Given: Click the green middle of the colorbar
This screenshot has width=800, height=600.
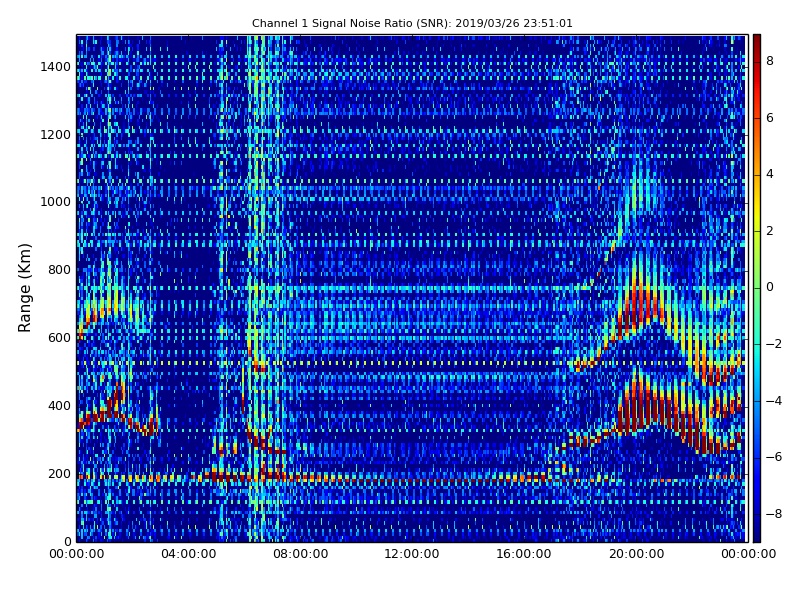Looking at the screenshot, I should 757,288.
